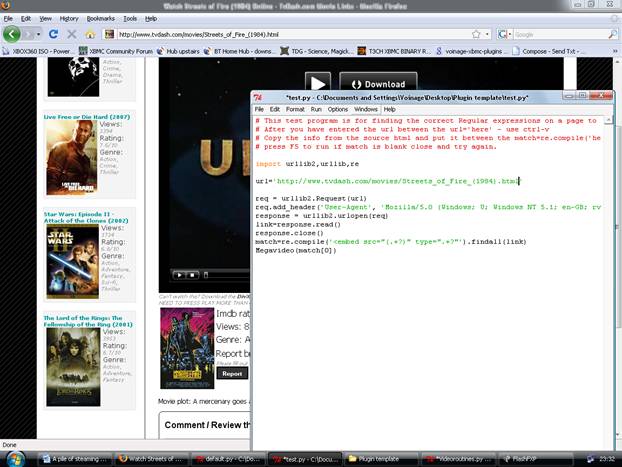
Task: Switch to 'Watch Streets of' Firefox taskbar button
Action: click(x=152, y=459)
